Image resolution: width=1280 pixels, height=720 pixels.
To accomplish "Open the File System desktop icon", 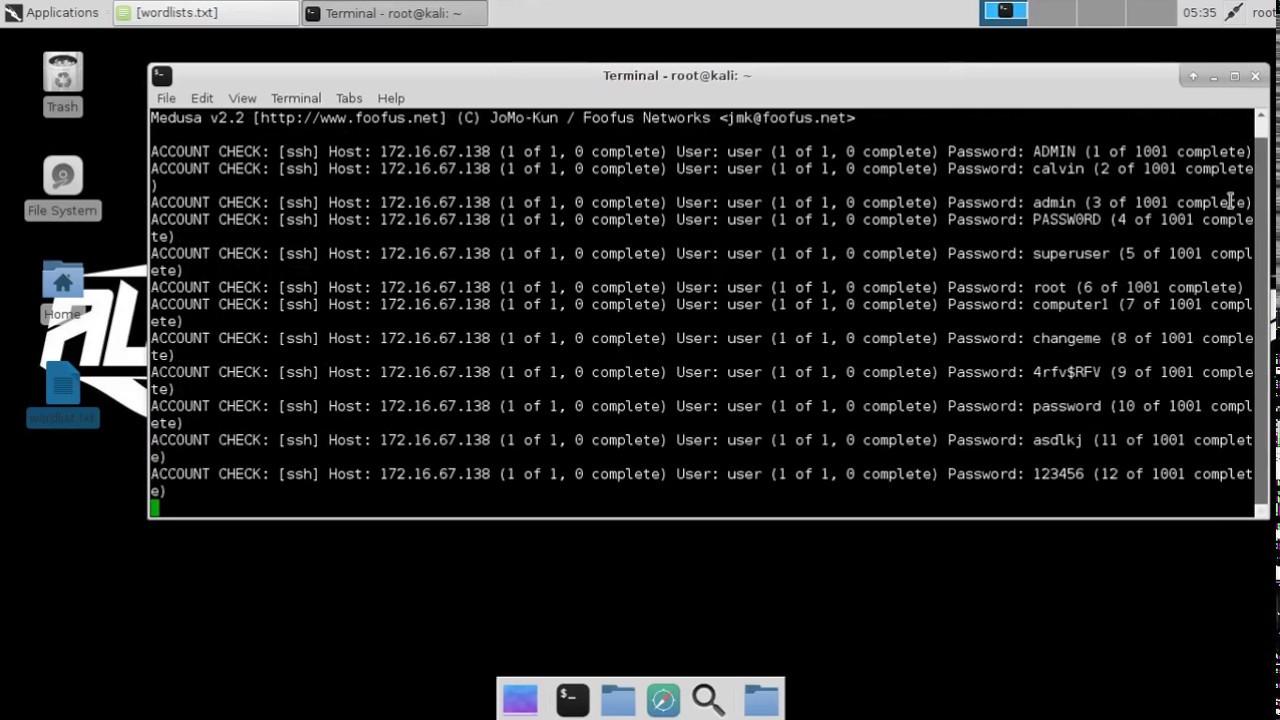I will pyautogui.click(x=62, y=187).
